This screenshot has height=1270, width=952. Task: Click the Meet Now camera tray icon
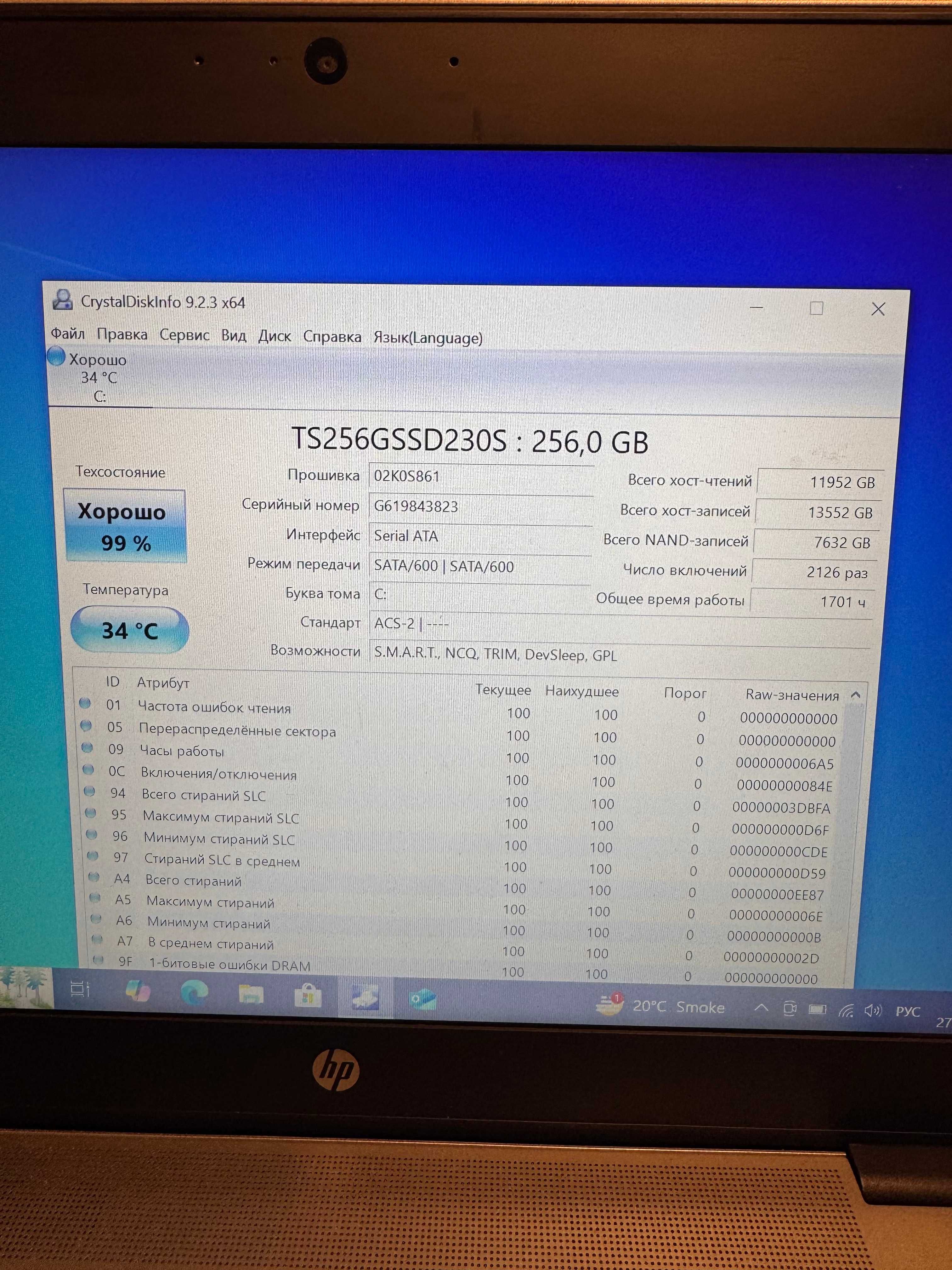tap(790, 1008)
